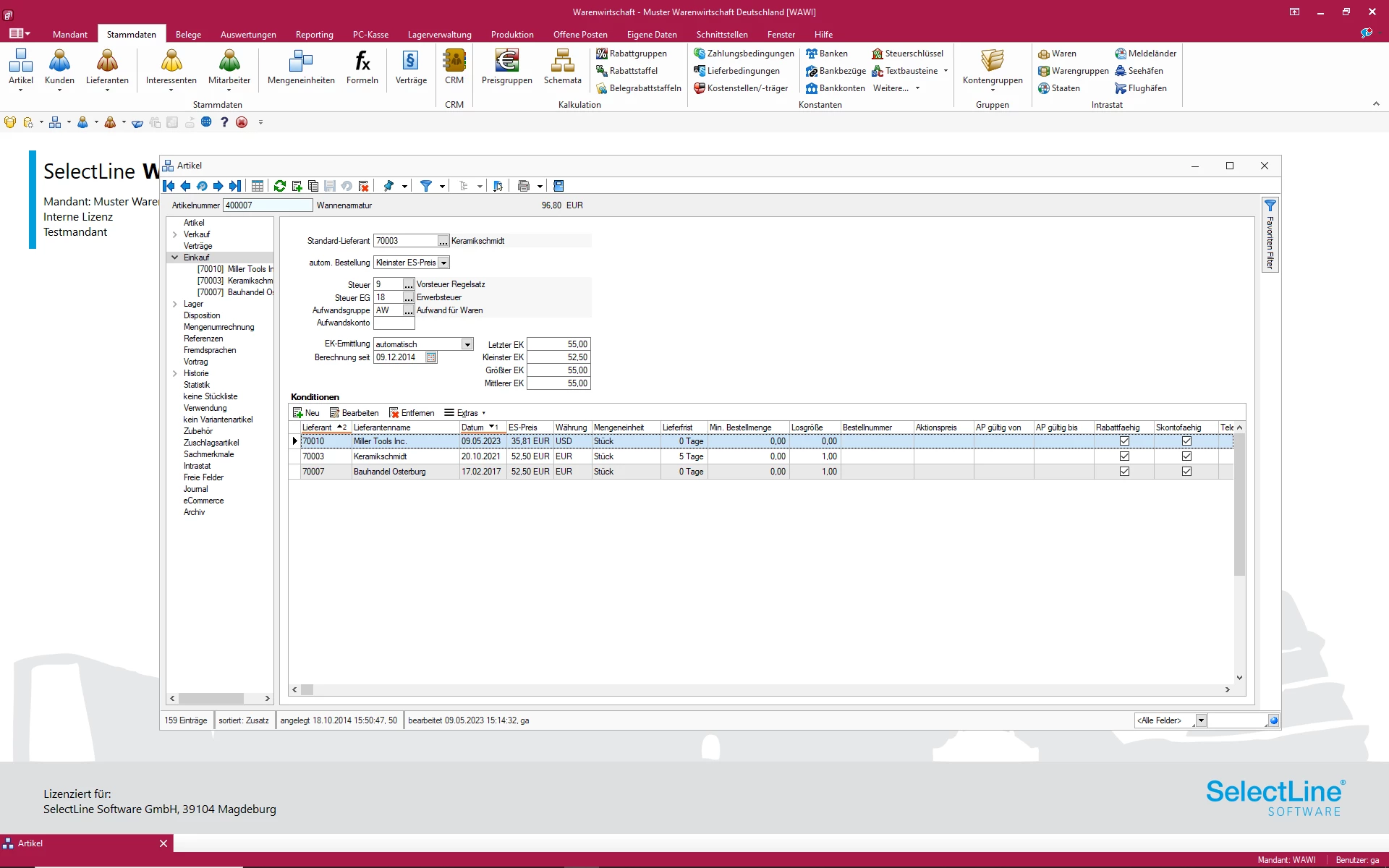
Task: Toggle Skontofaehig for Miller Tools Inc.
Action: coord(1186,441)
